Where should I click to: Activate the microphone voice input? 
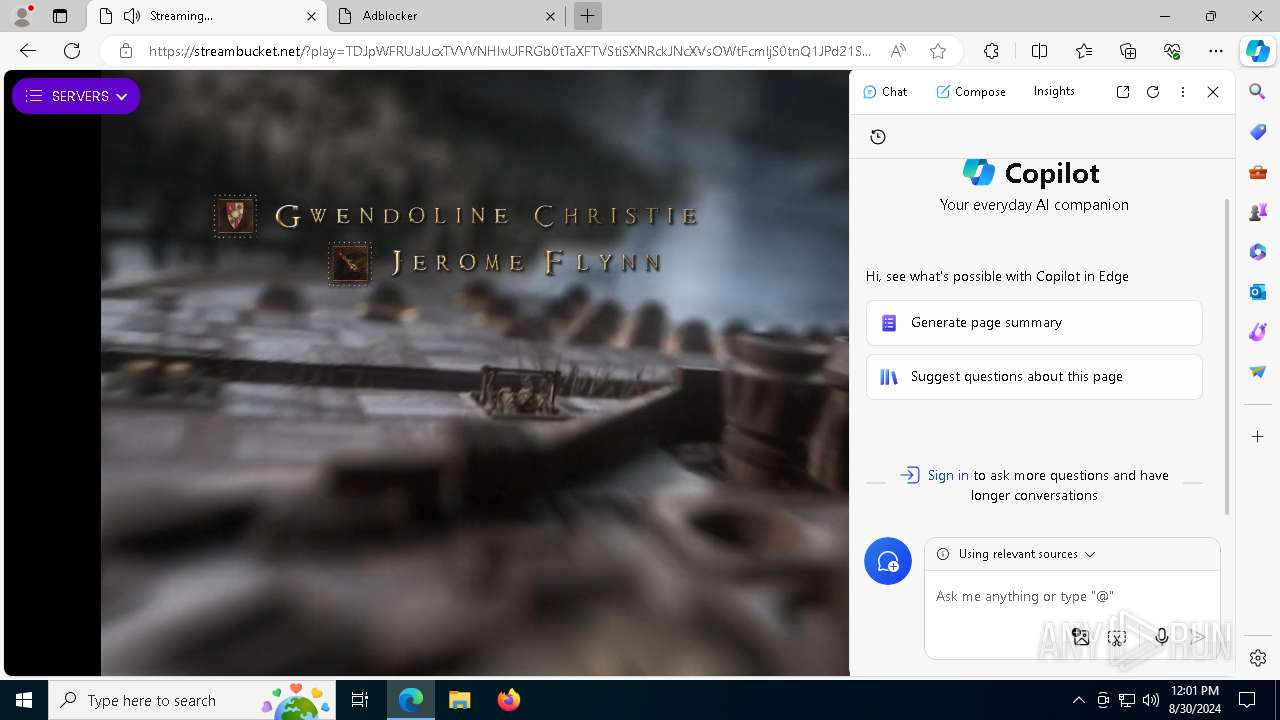pyautogui.click(x=1162, y=637)
